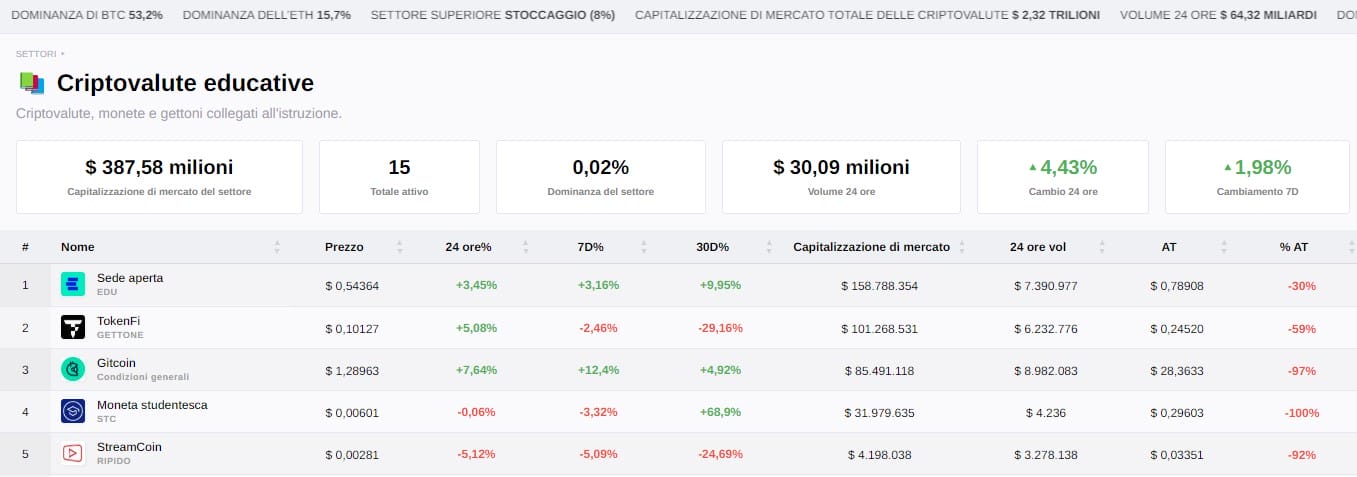Select the Gitcoin green logo icon
The image size is (1357, 477).
pyautogui.click(x=74, y=369)
